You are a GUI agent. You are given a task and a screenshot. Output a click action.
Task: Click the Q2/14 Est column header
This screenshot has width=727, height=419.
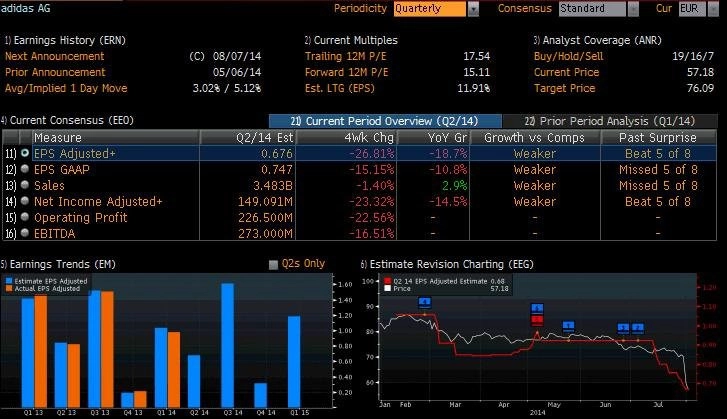click(248, 138)
